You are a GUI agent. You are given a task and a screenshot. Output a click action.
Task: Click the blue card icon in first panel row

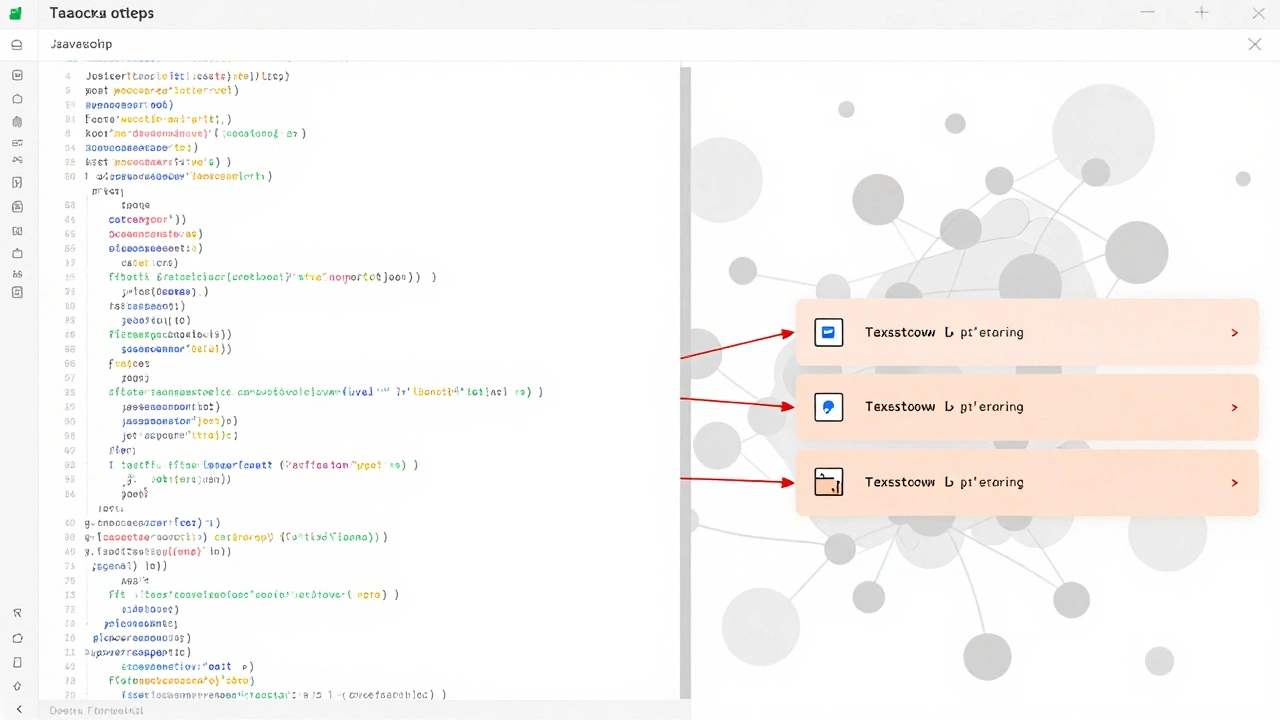click(x=829, y=333)
